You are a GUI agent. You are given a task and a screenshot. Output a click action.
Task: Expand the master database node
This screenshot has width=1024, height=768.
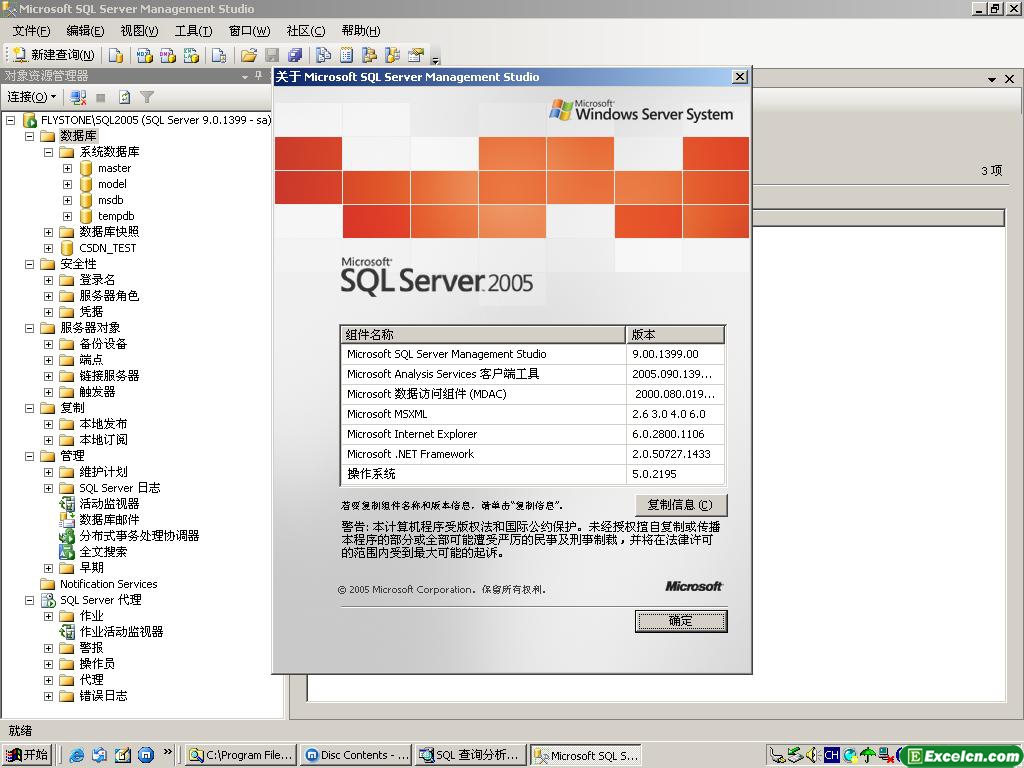point(67,168)
